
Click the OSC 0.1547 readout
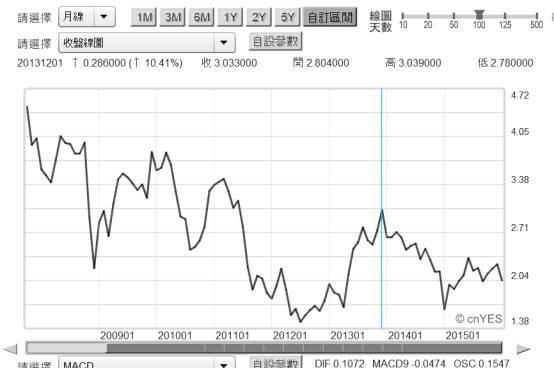(481, 364)
